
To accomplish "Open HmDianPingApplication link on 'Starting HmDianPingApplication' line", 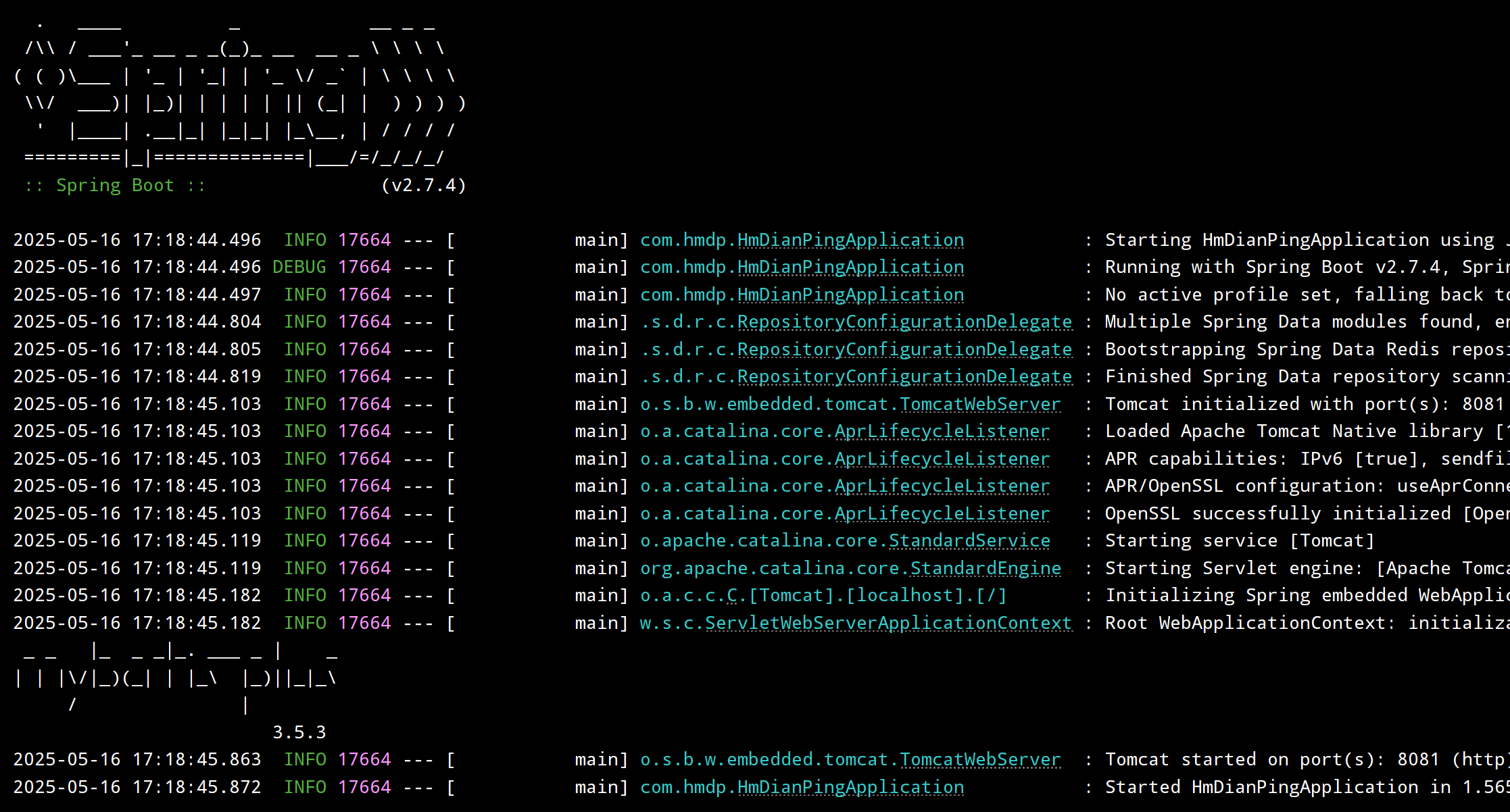I will click(x=850, y=240).
